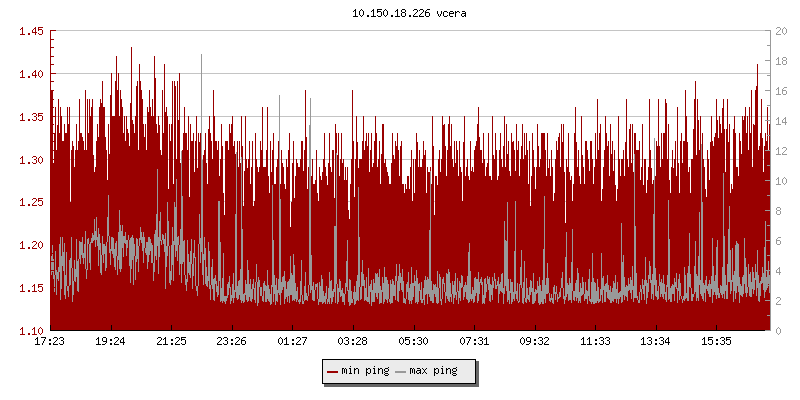This screenshot has height=400, width=800.
Task: Select the max ping legend label
Action: click(x=434, y=372)
